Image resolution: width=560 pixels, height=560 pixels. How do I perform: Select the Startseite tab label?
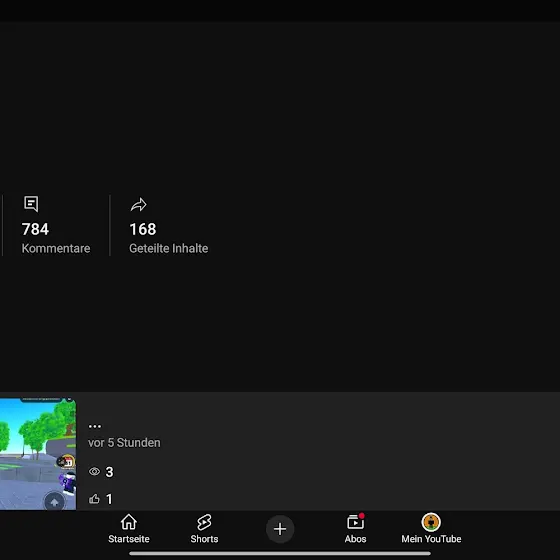(x=129, y=539)
